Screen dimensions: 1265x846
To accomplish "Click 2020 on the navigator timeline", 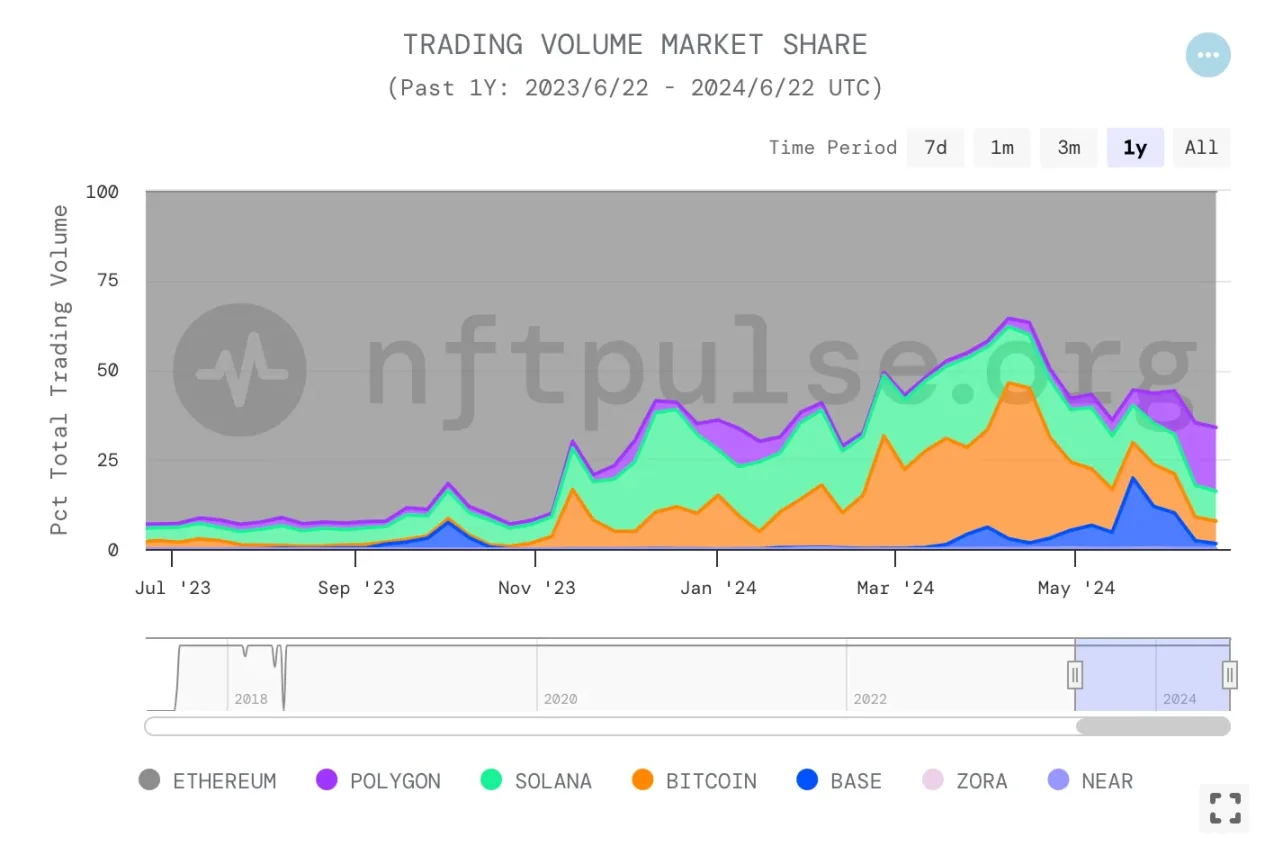I will point(561,699).
